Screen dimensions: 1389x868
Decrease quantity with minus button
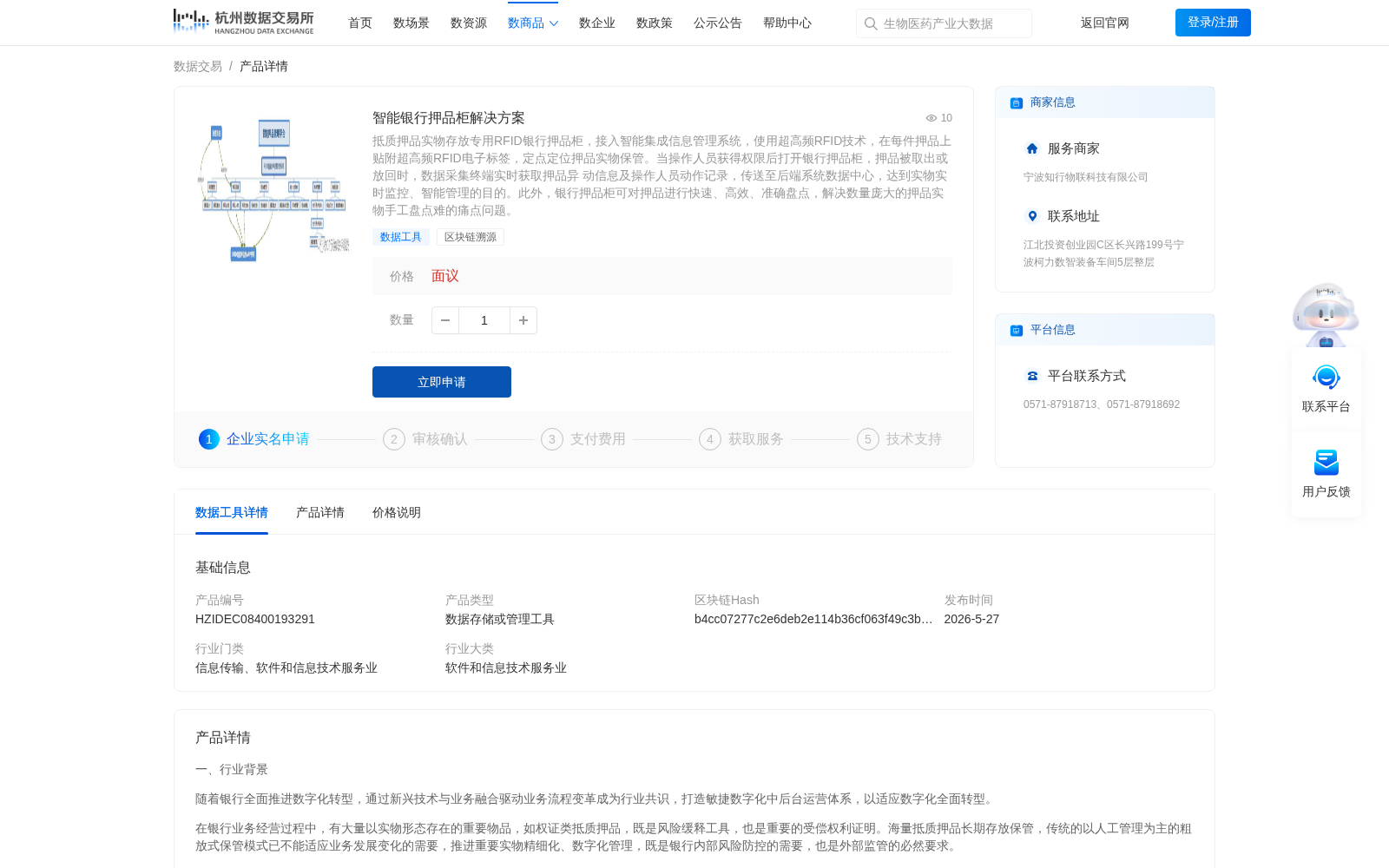[445, 320]
